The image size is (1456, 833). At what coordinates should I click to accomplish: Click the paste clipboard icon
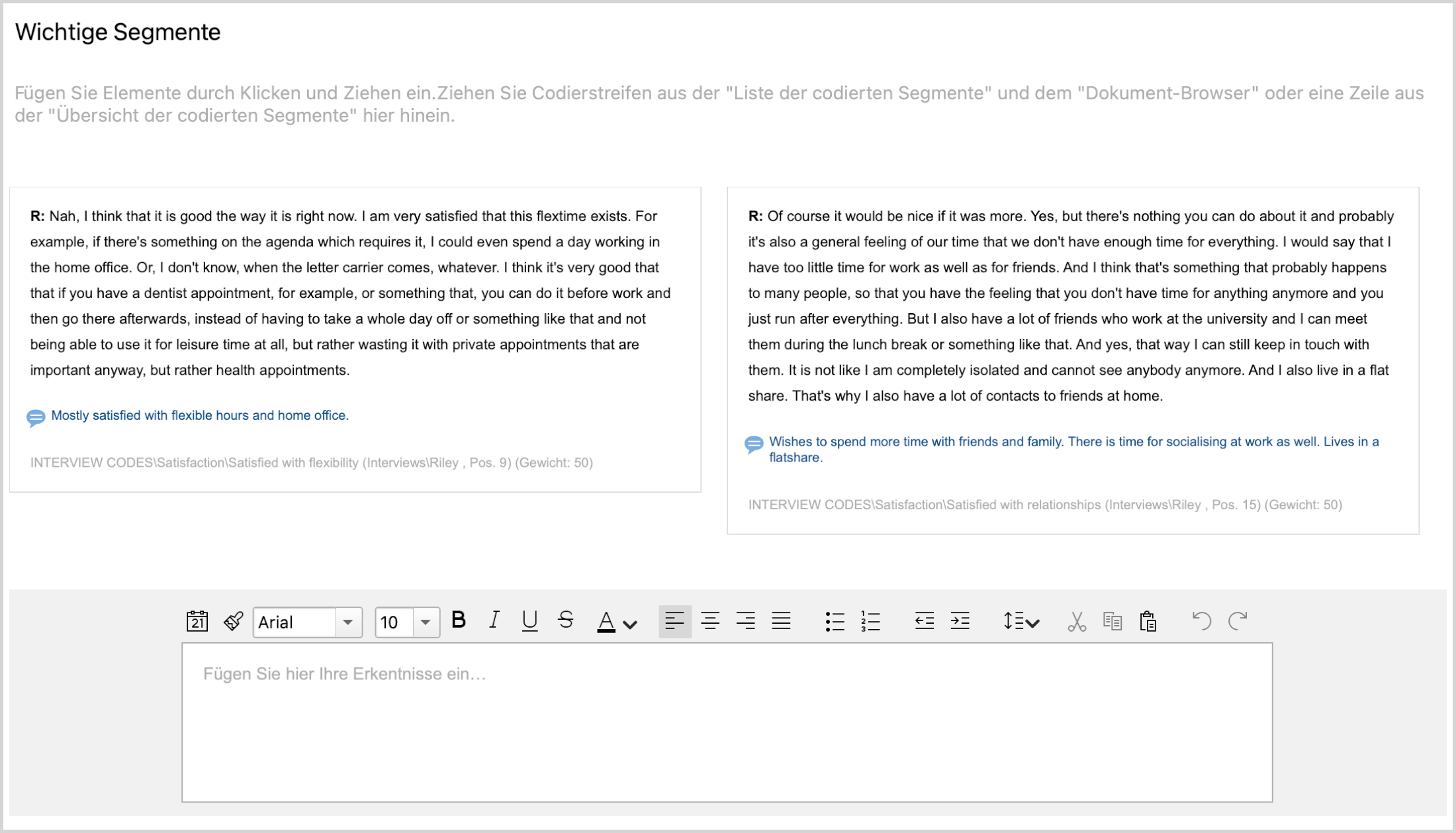[x=1148, y=621]
